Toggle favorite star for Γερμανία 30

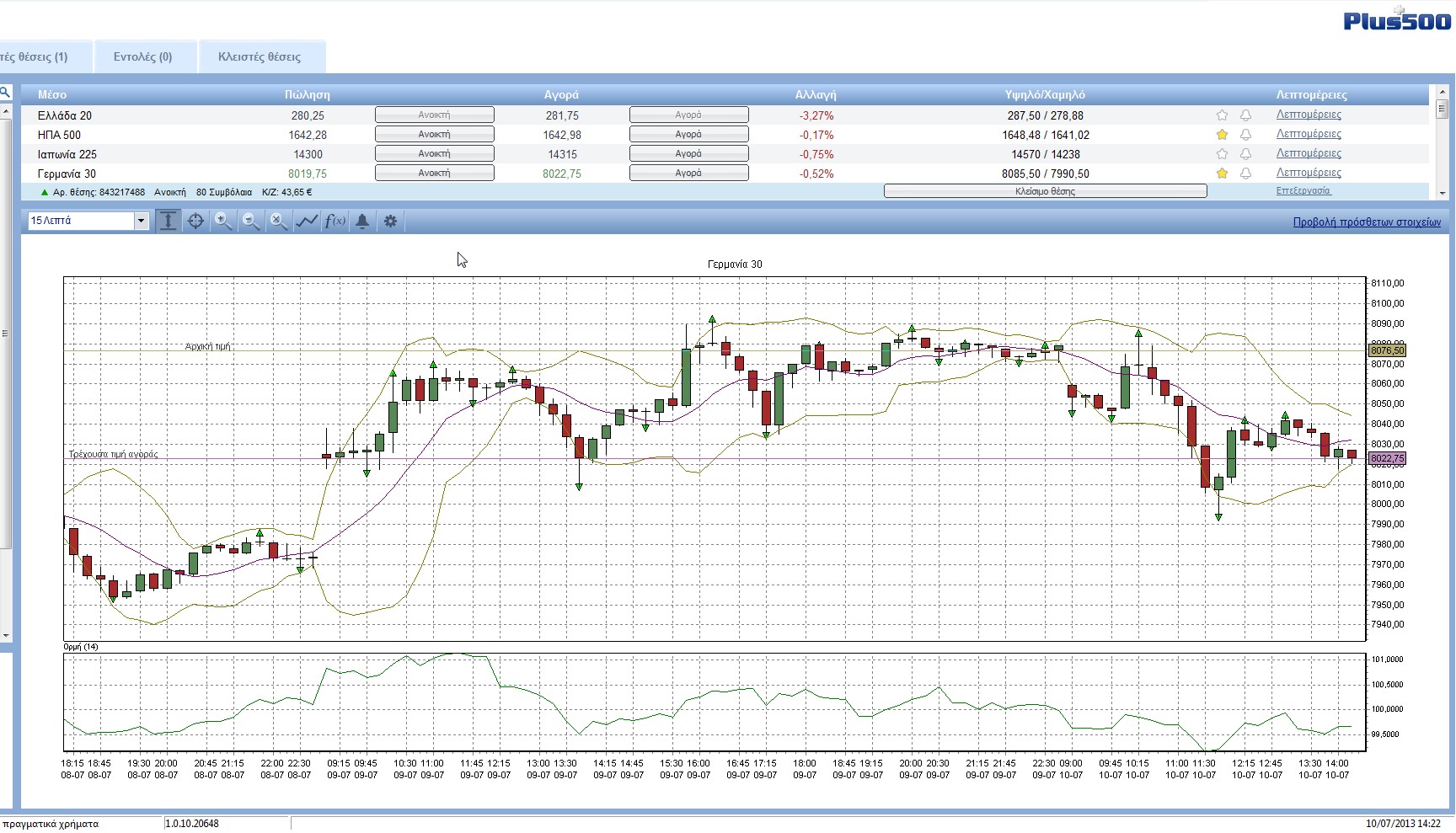[x=1222, y=174]
